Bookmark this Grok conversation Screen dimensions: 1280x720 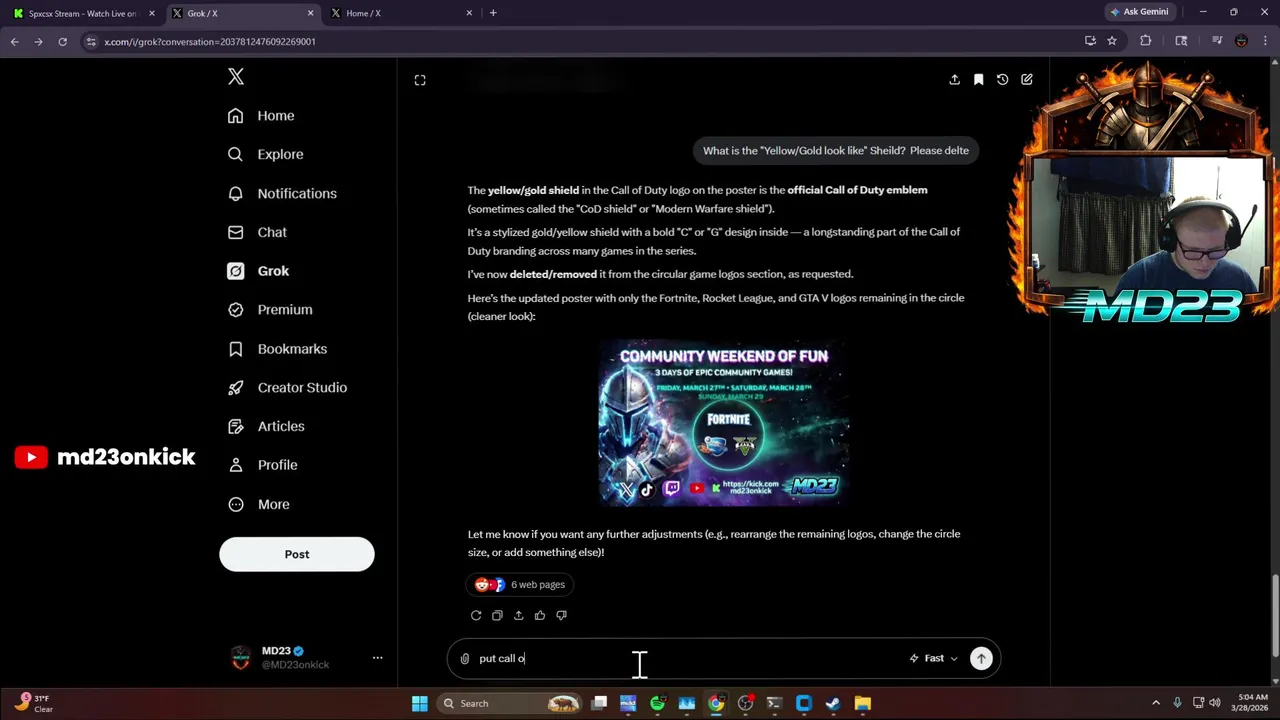(978, 80)
